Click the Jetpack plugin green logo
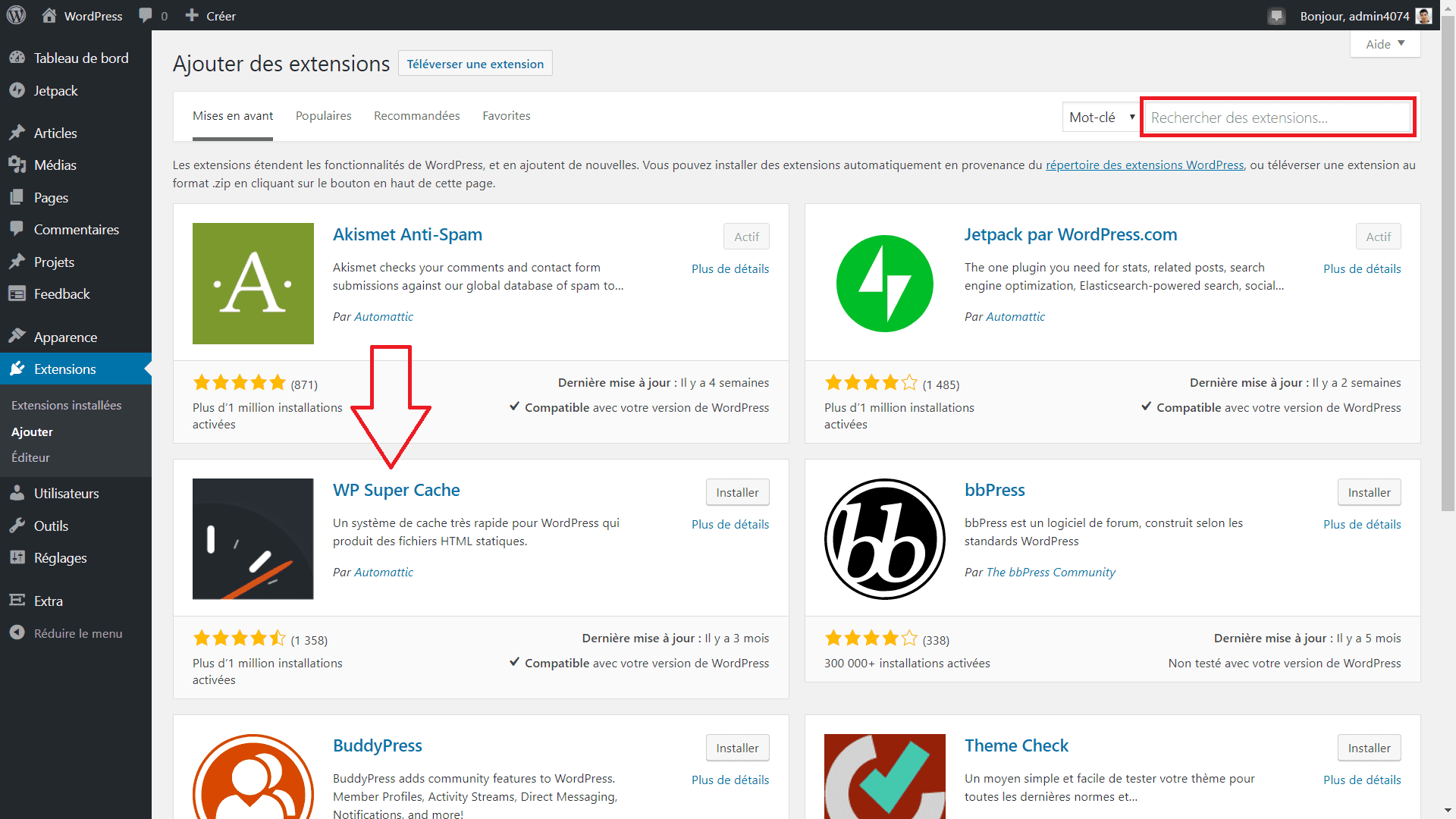The width and height of the screenshot is (1456, 819). [885, 284]
